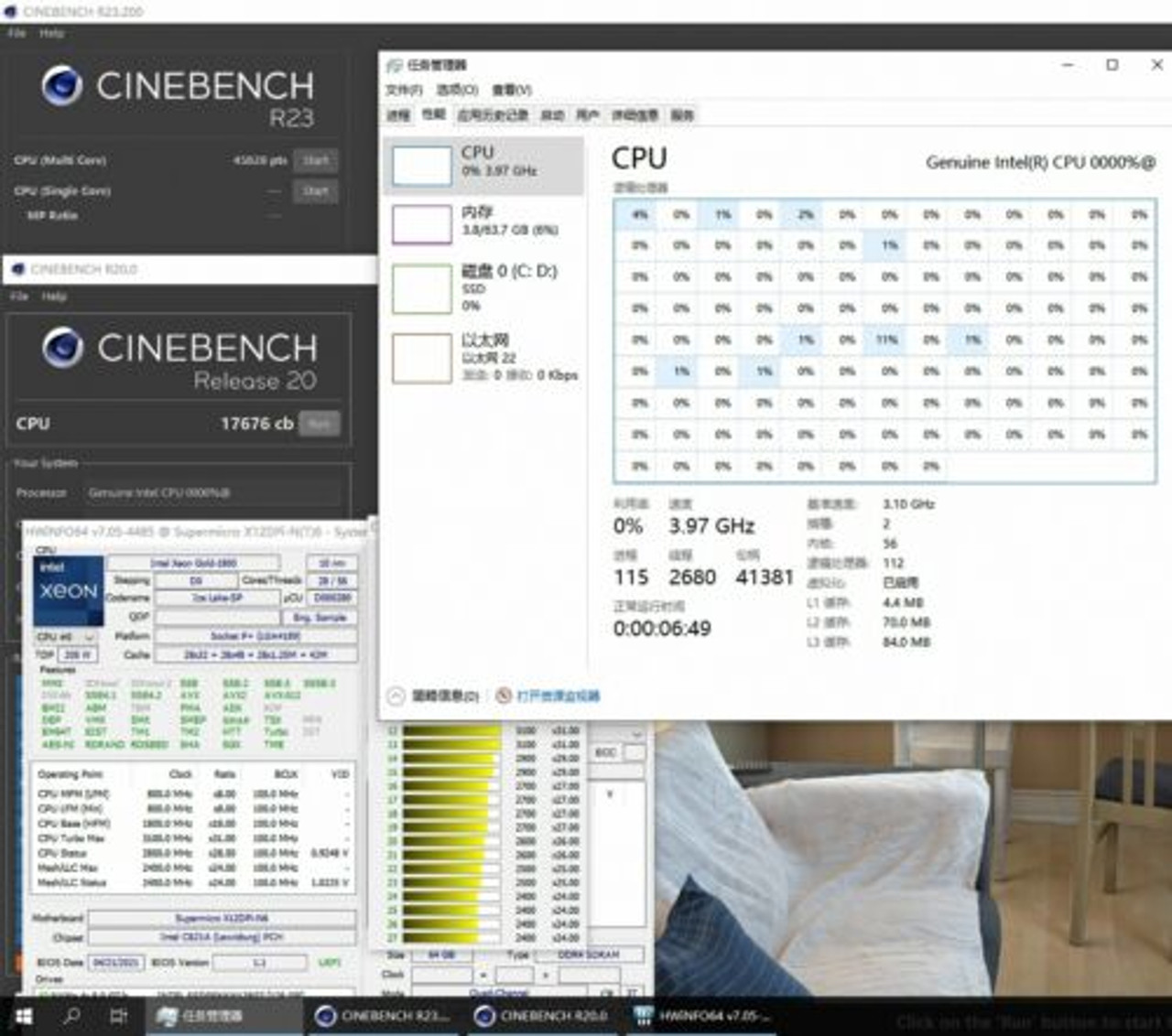The height and width of the screenshot is (1036, 1172).
Task: Open the Windows Start menu
Action: pos(24,1016)
